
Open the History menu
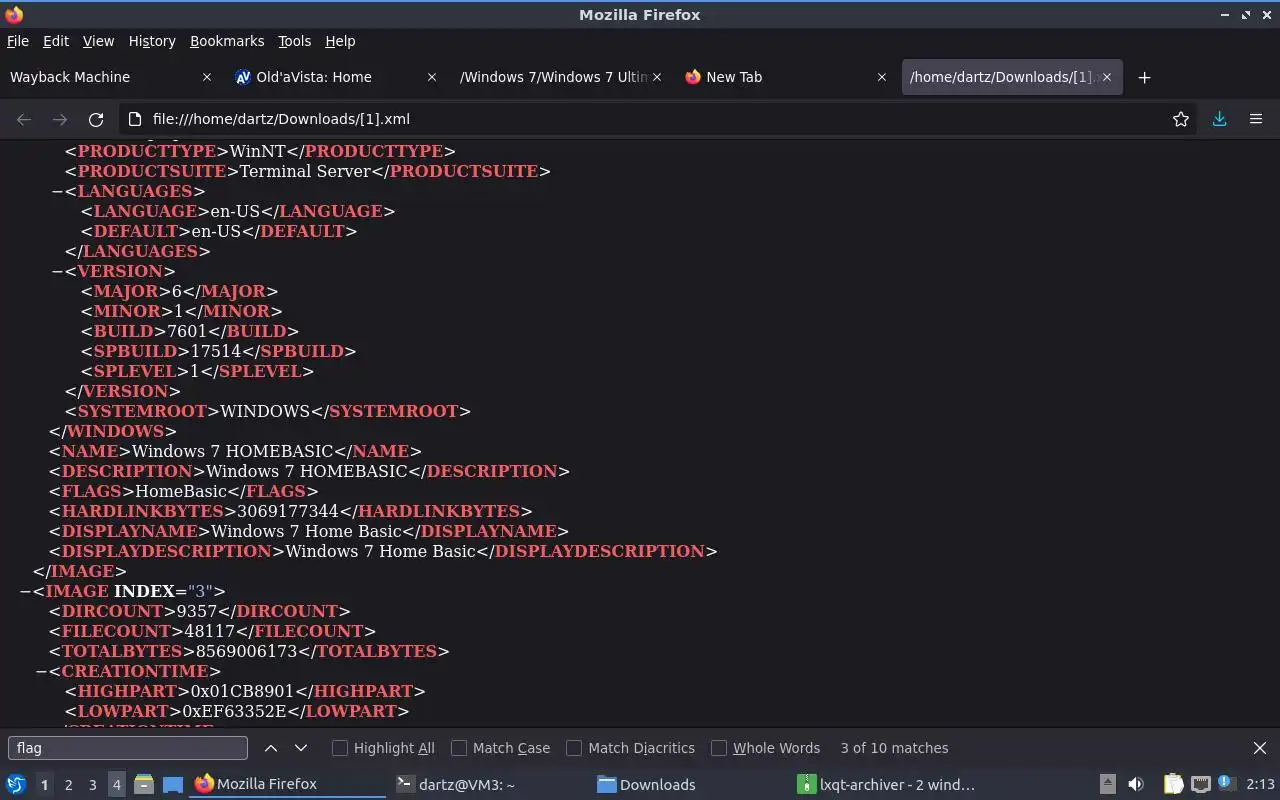click(x=152, y=41)
